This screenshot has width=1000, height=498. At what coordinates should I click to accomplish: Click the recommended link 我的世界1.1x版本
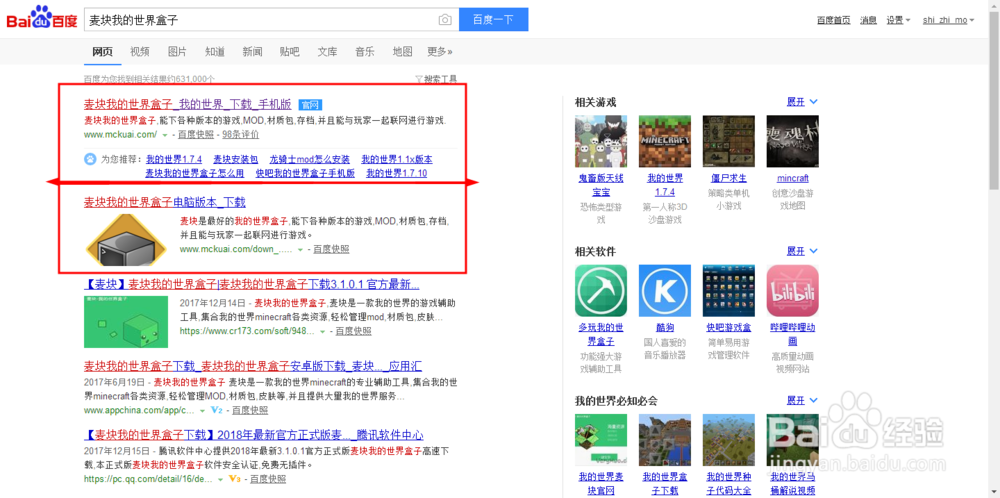[x=397, y=159]
